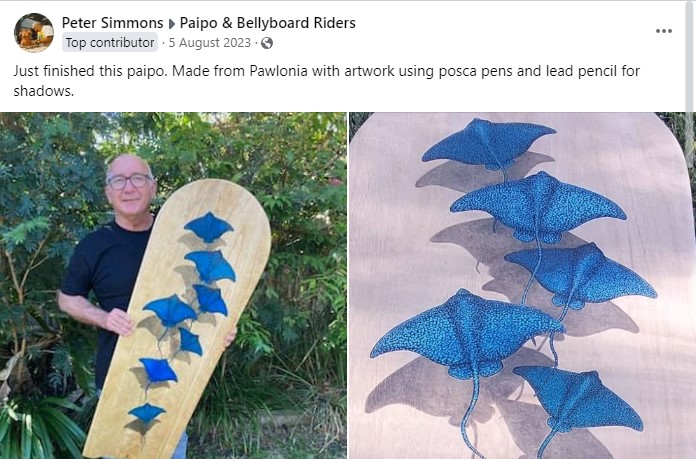Click Peter Simmons' round profile picture

pos(34,32)
